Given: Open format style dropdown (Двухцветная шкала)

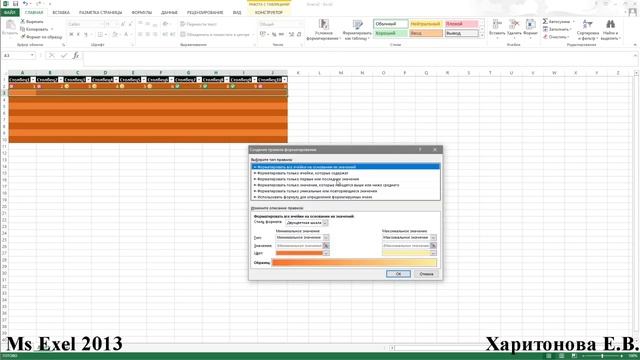Looking at the screenshot, I should [325, 223].
